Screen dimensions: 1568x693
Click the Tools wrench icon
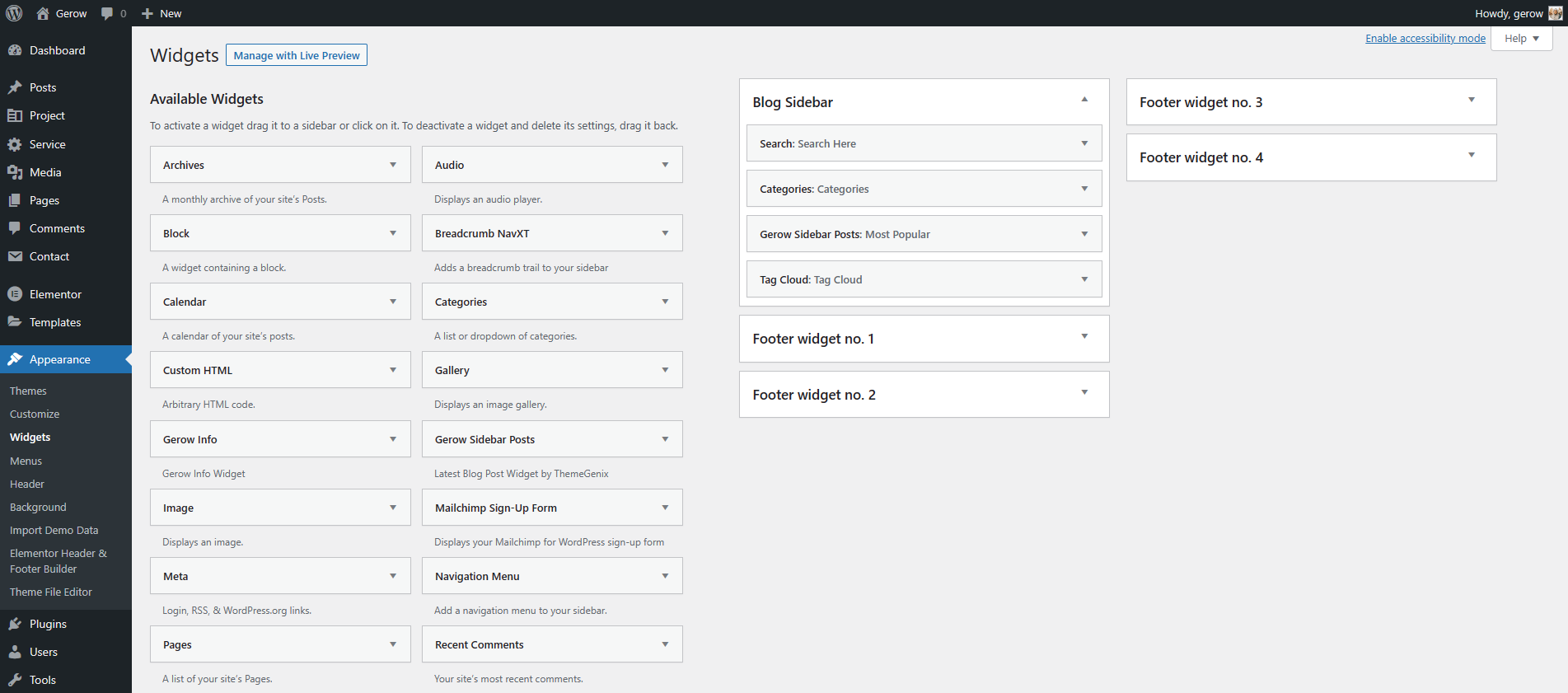point(15,680)
